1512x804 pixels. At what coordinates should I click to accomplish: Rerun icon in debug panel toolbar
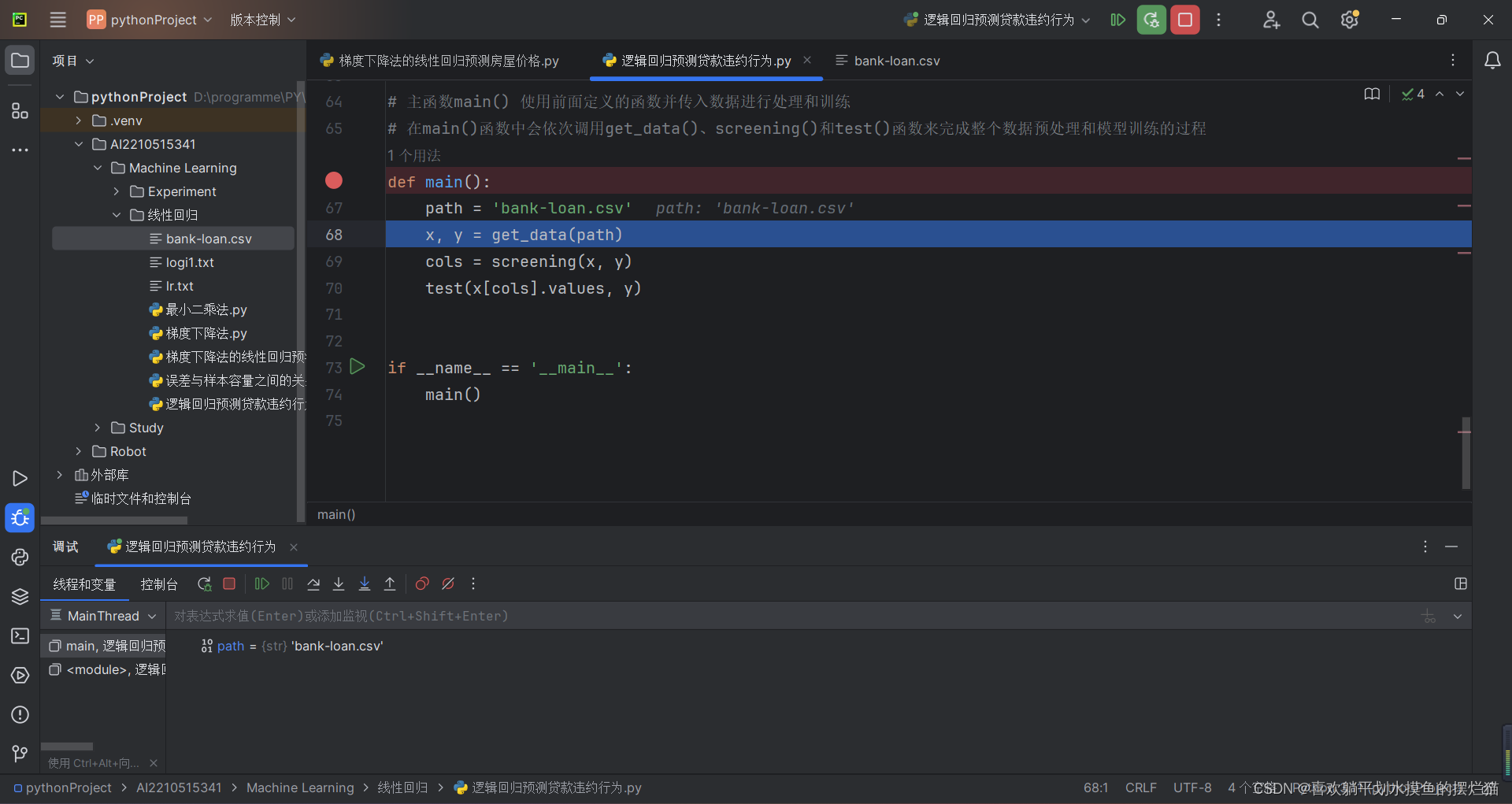(204, 584)
